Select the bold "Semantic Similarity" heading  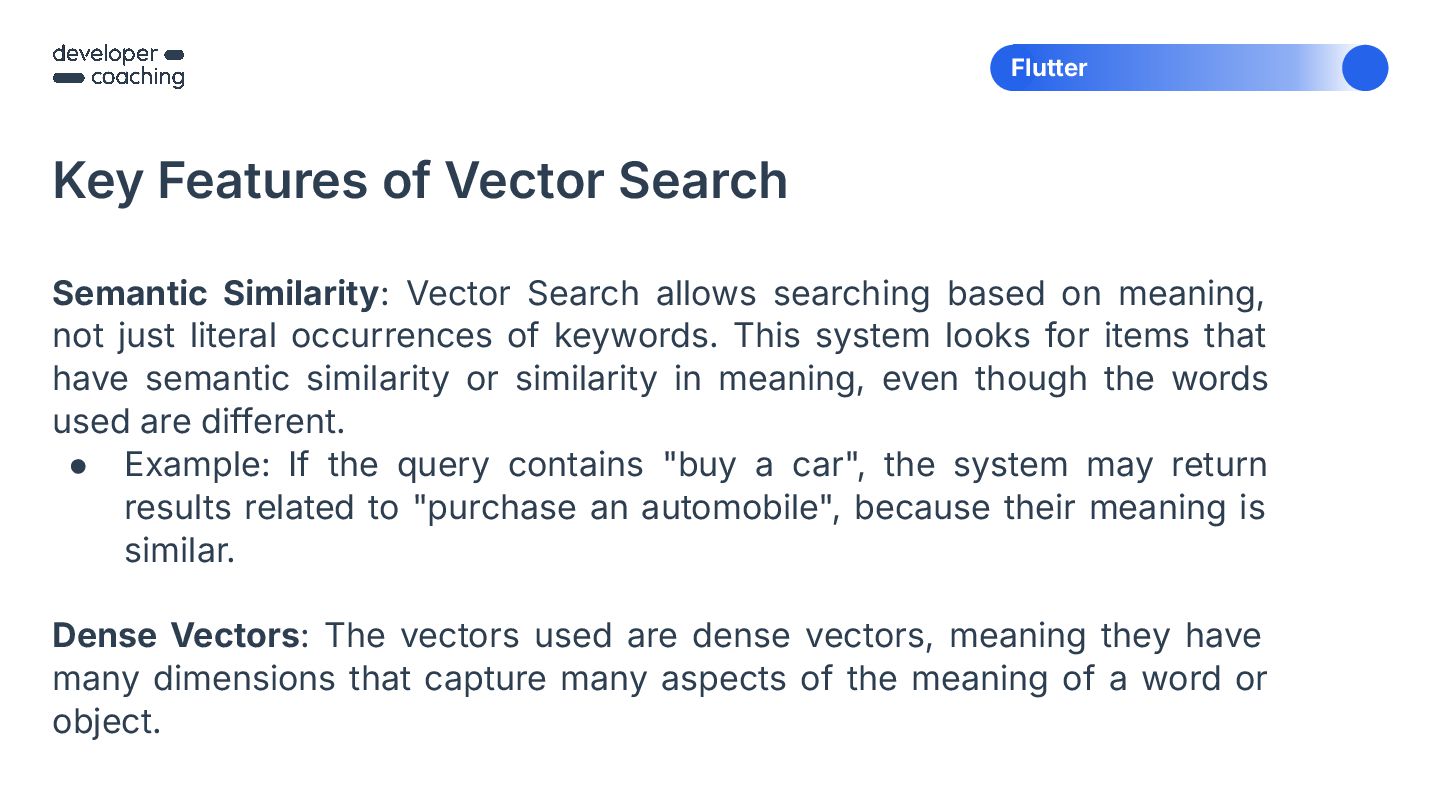click(x=215, y=294)
